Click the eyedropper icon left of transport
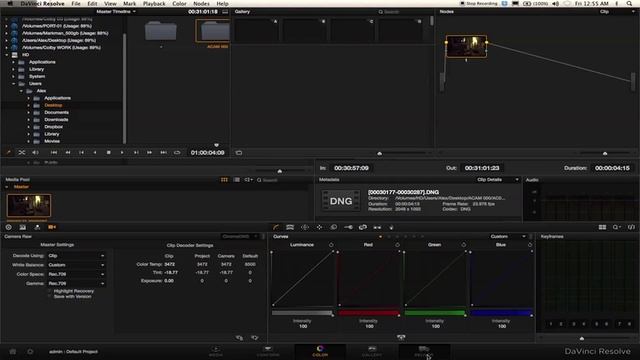This screenshot has height=360, width=640. tap(8, 153)
